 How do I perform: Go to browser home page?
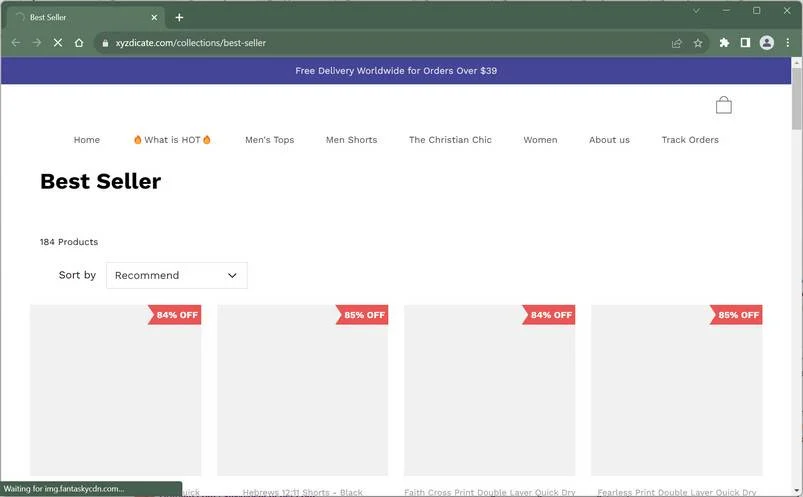click(x=79, y=43)
